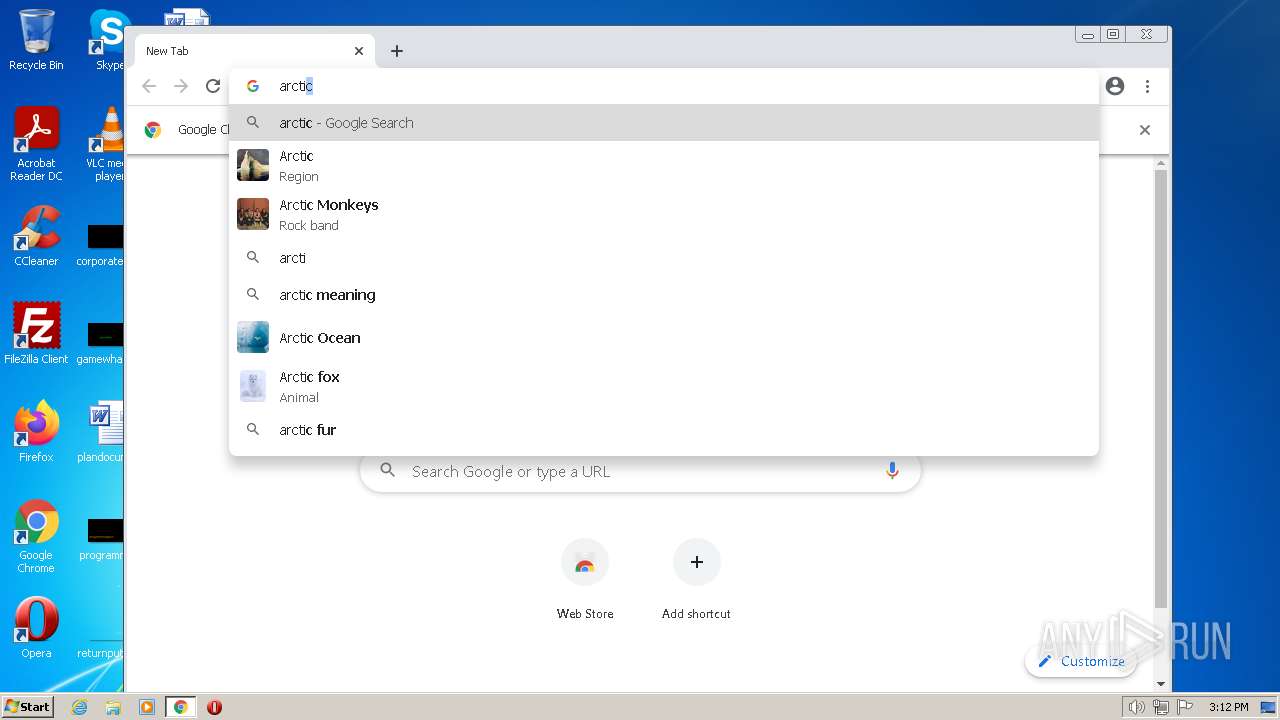
Task: Launch FileZilla Client from the desktop
Action: point(36,334)
